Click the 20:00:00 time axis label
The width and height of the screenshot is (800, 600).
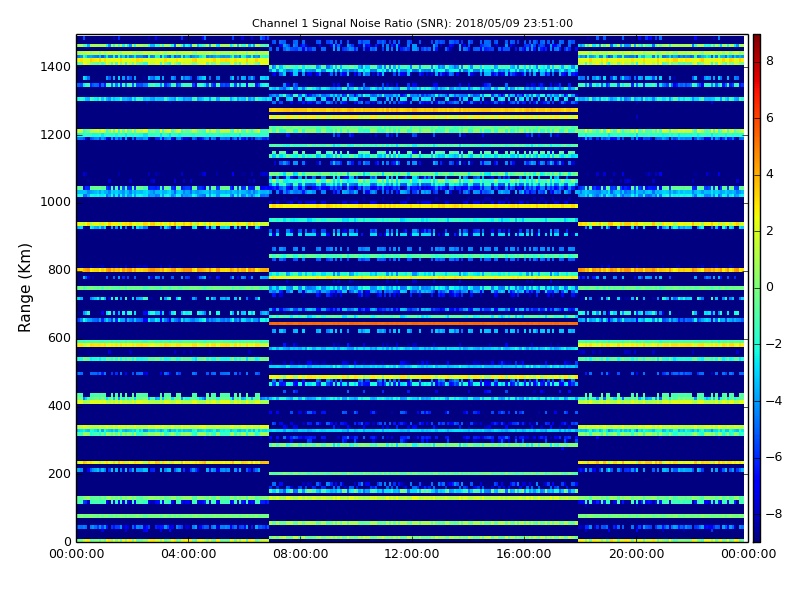coord(636,554)
